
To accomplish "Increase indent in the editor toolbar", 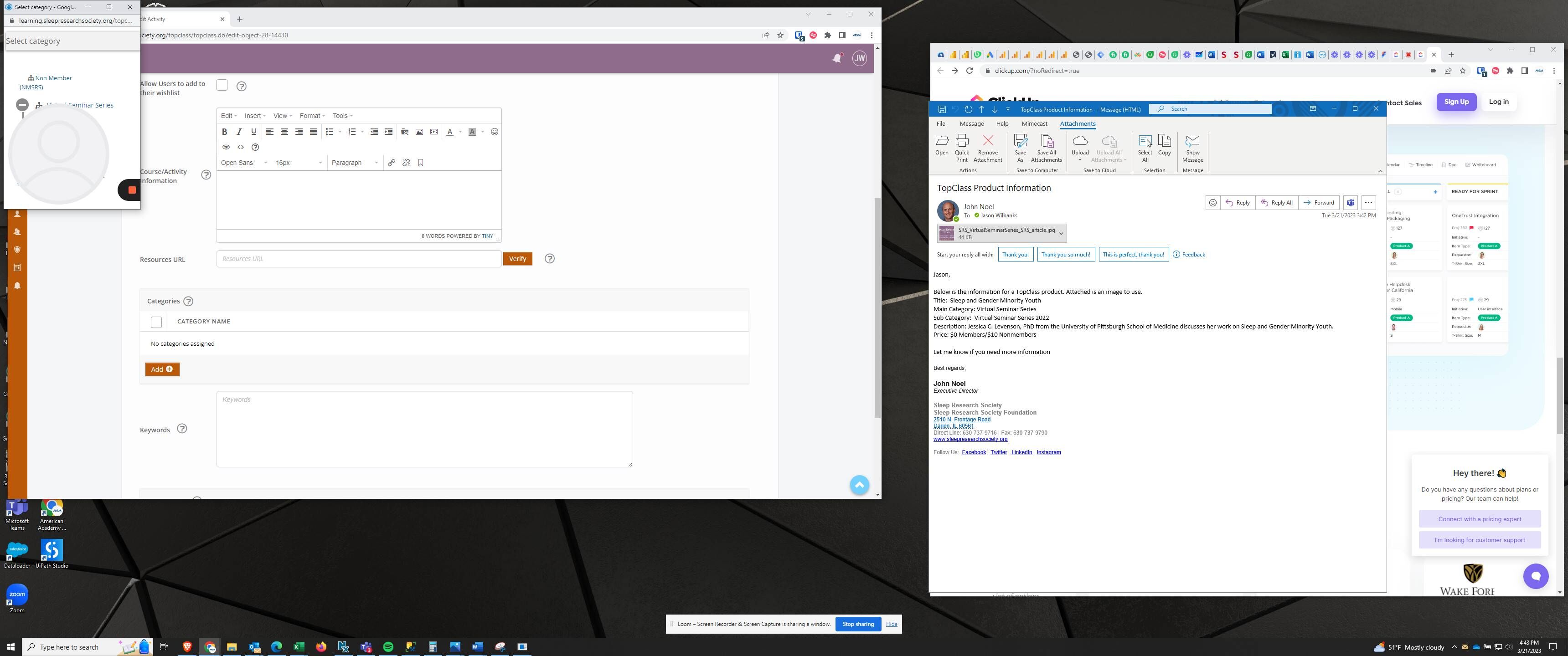I will point(389,132).
